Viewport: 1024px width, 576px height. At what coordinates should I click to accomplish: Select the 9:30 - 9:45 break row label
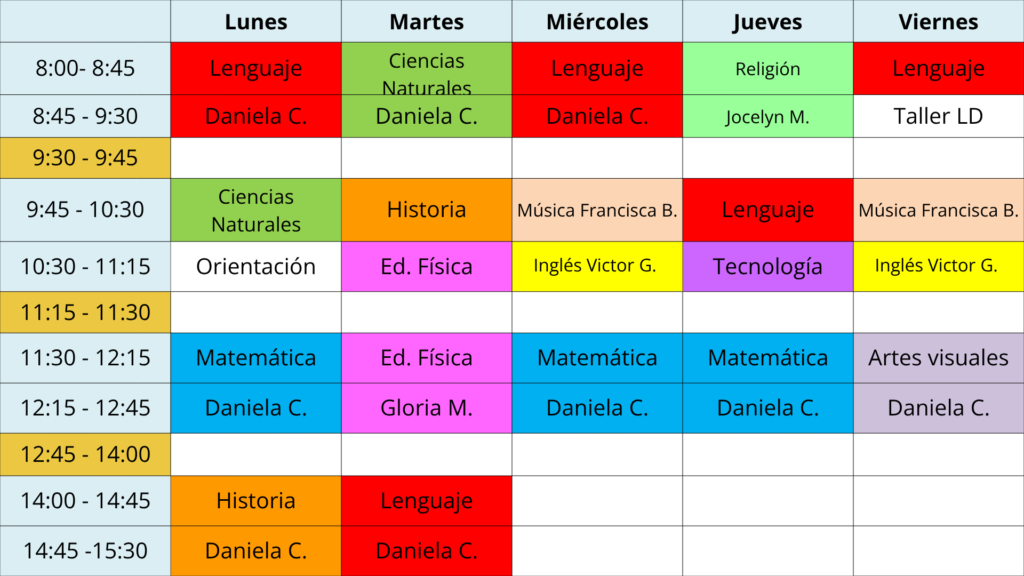coord(85,158)
